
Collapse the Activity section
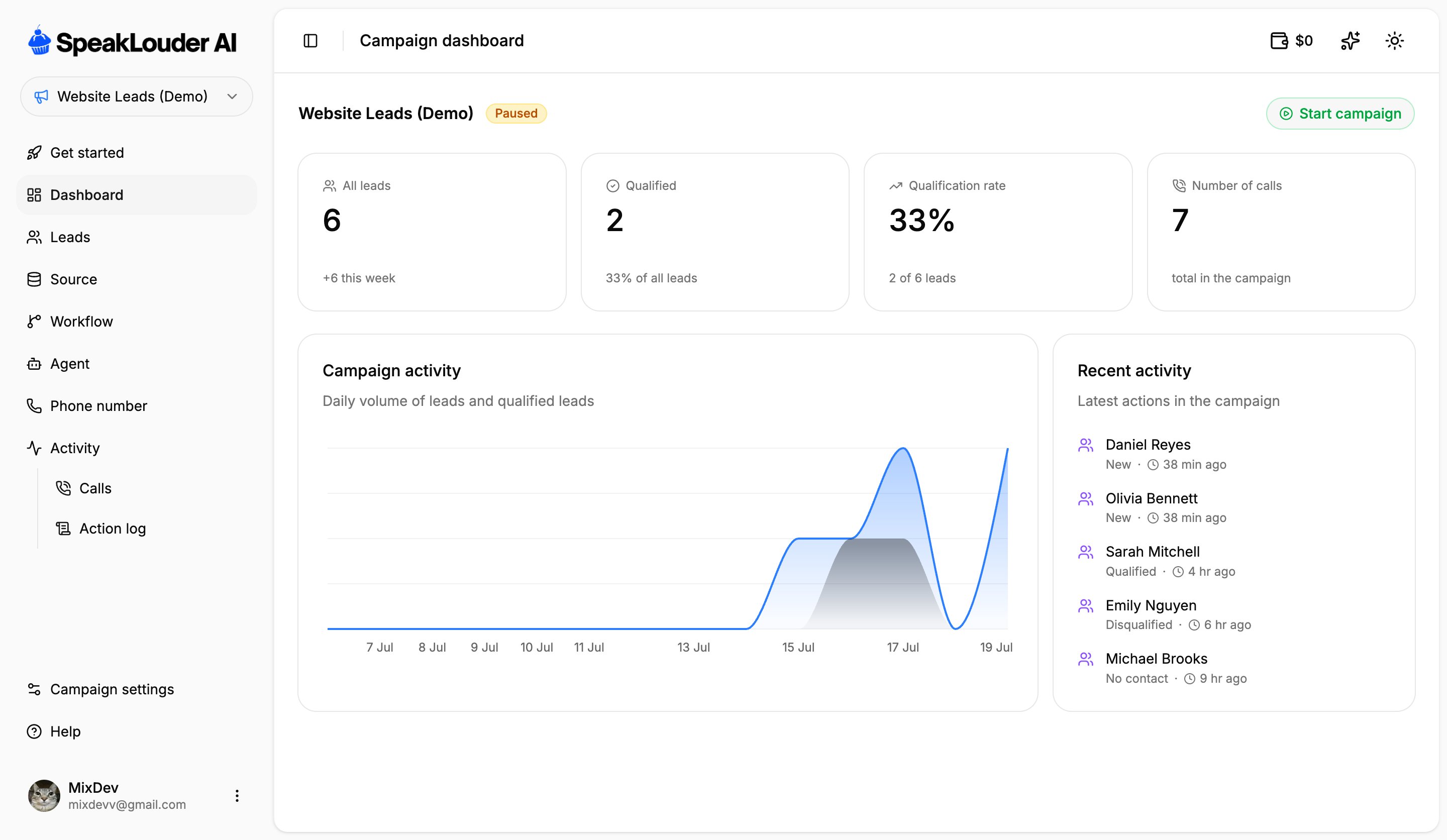(x=137, y=448)
